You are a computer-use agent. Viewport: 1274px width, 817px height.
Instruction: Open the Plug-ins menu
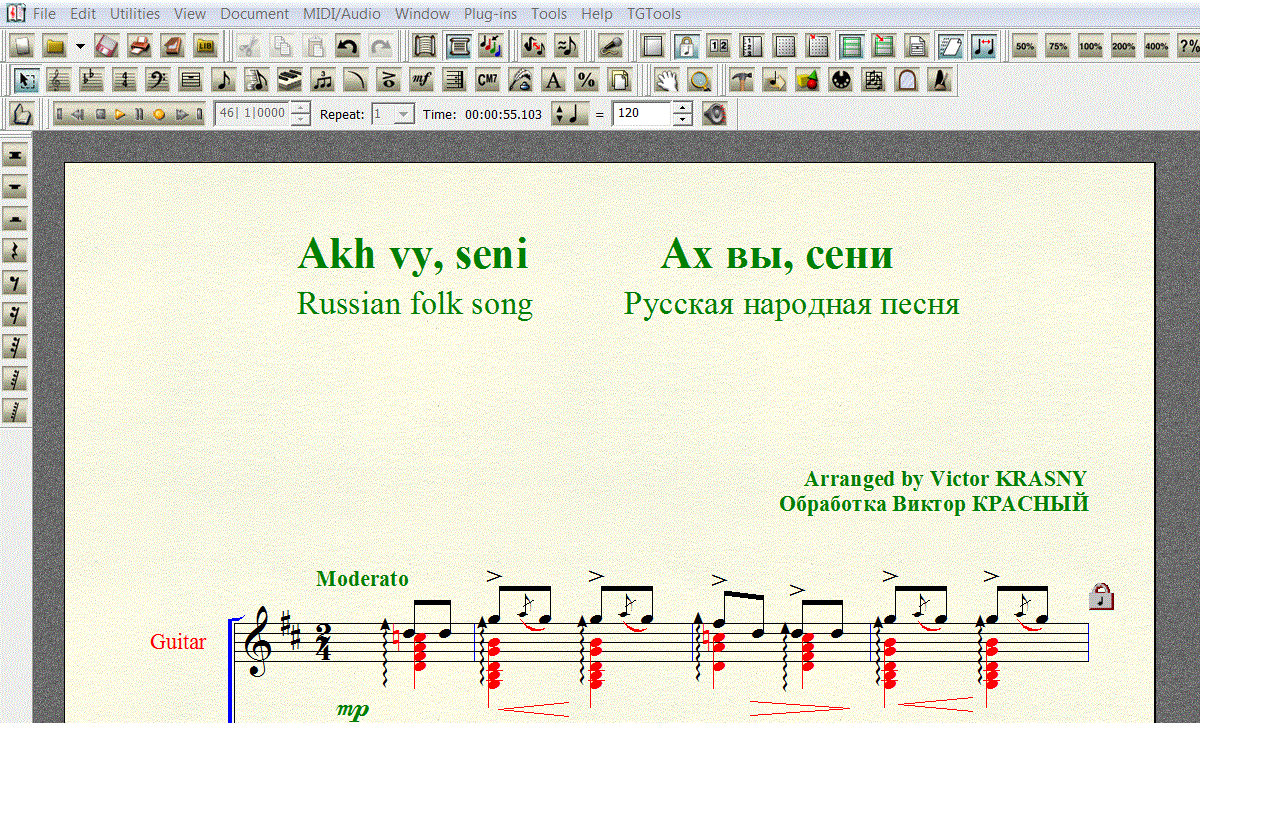tap(490, 14)
